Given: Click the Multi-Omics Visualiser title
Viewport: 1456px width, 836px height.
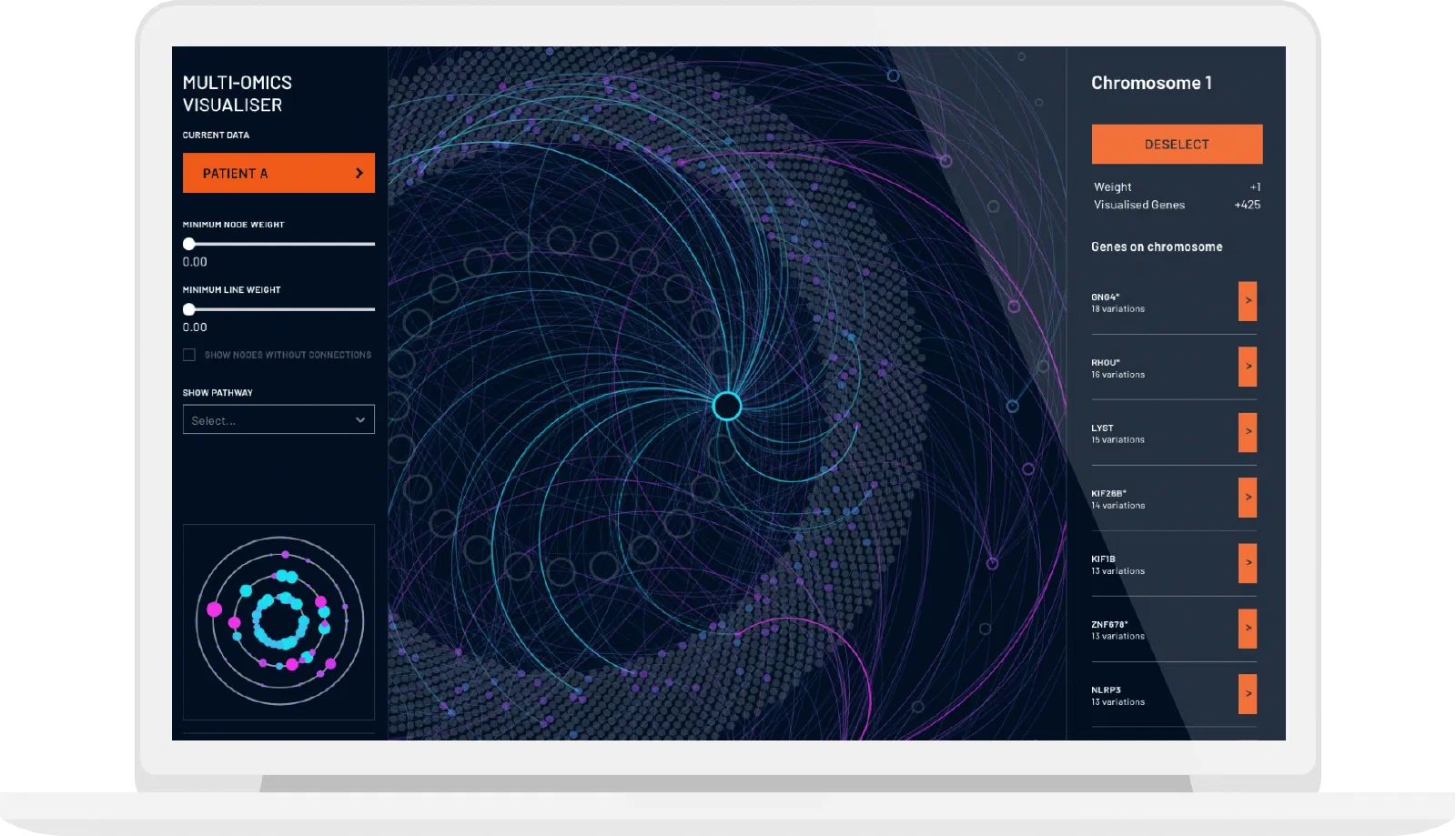Looking at the screenshot, I should (237, 94).
